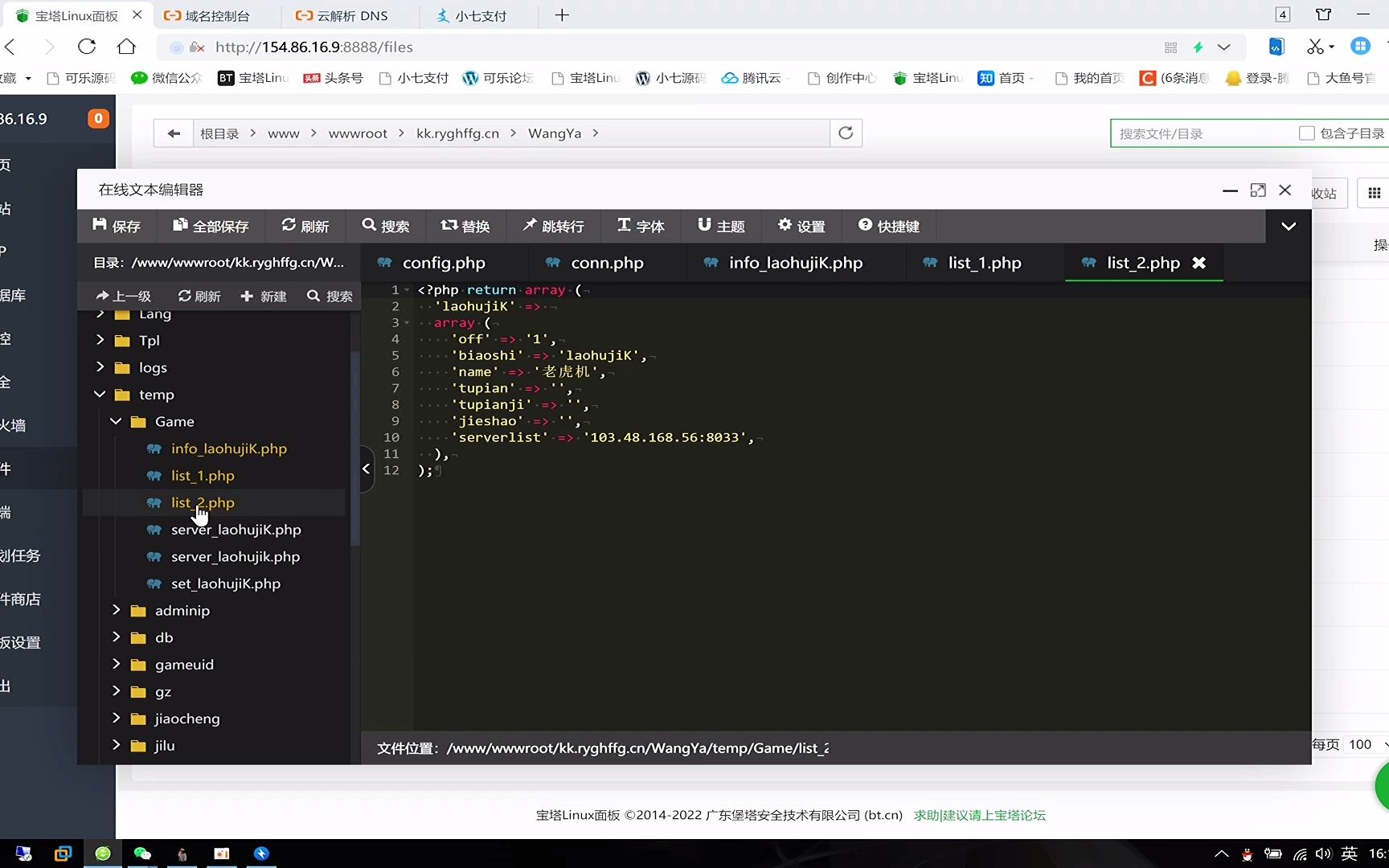This screenshot has height=868, width=1389.
Task: Navigate to wwwroot in breadcrumb
Action: coord(358,133)
